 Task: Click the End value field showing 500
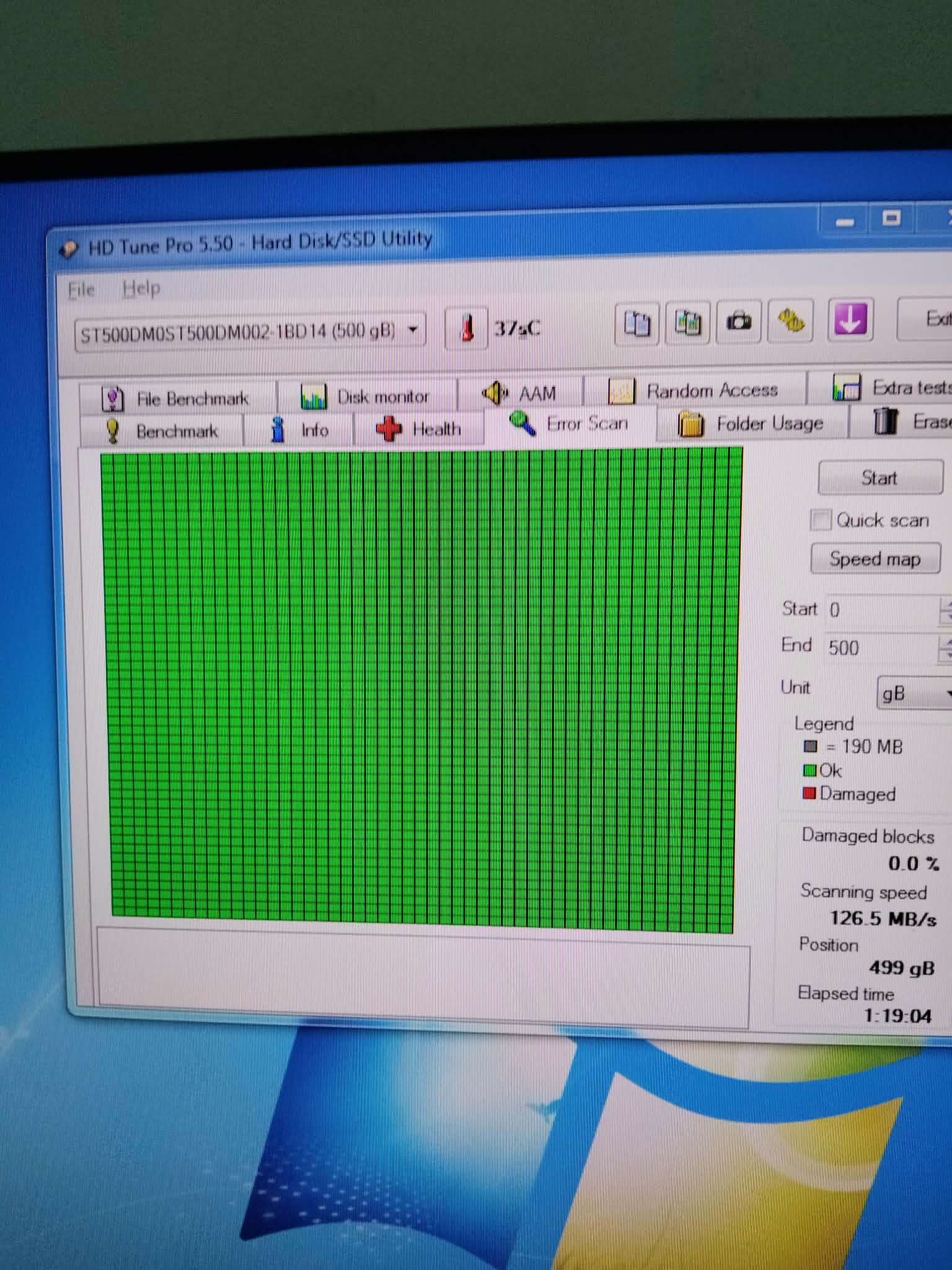click(x=880, y=648)
